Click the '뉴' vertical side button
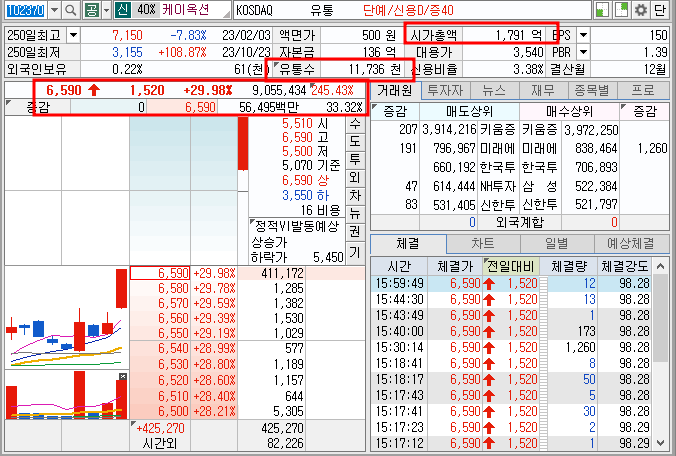Screen dimensions: 676x456 [355, 213]
